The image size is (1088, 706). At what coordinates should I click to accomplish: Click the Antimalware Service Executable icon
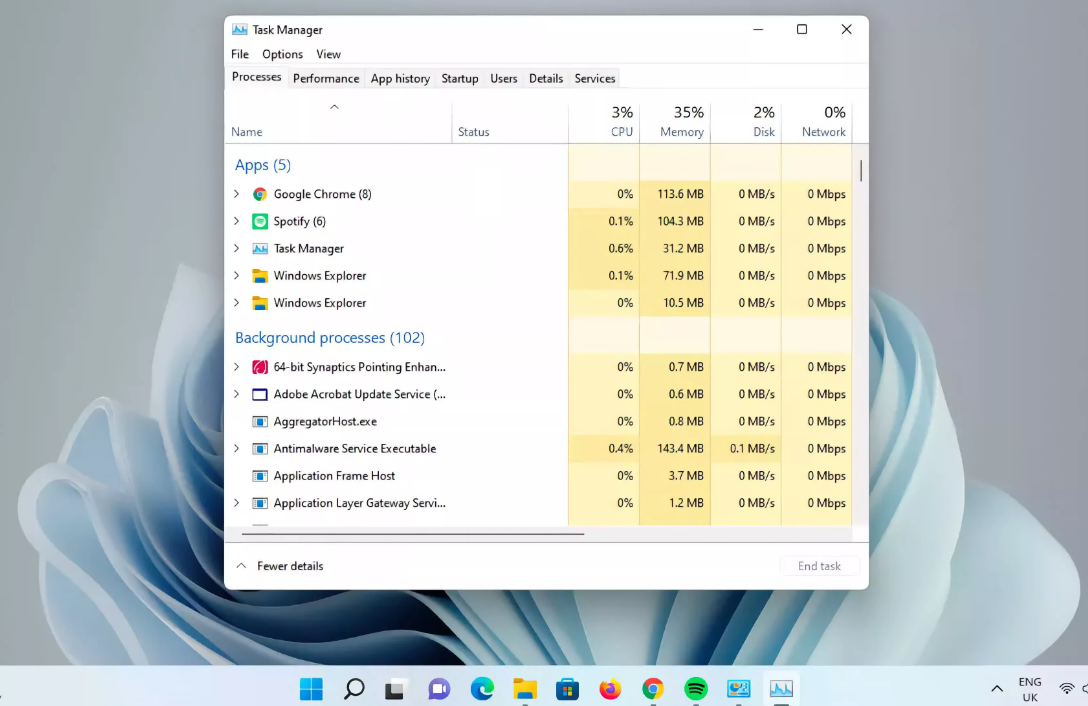(260, 448)
